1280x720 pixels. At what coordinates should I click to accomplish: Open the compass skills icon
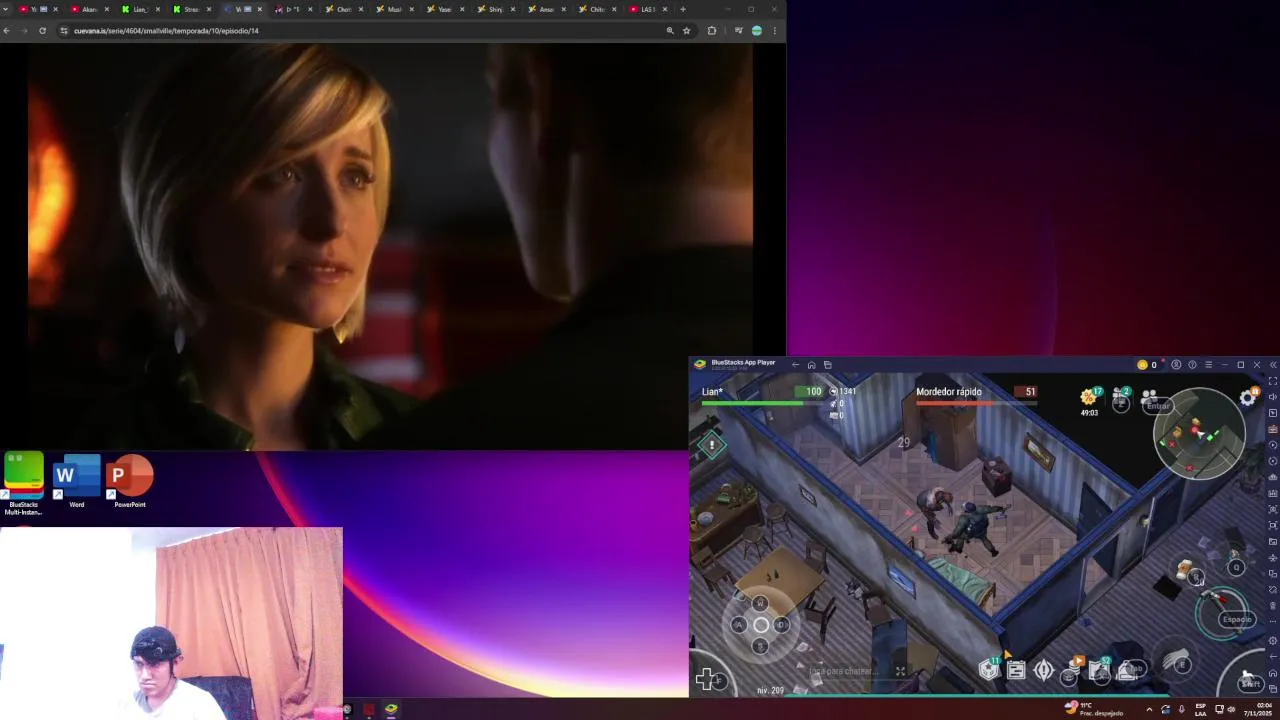click(1043, 671)
